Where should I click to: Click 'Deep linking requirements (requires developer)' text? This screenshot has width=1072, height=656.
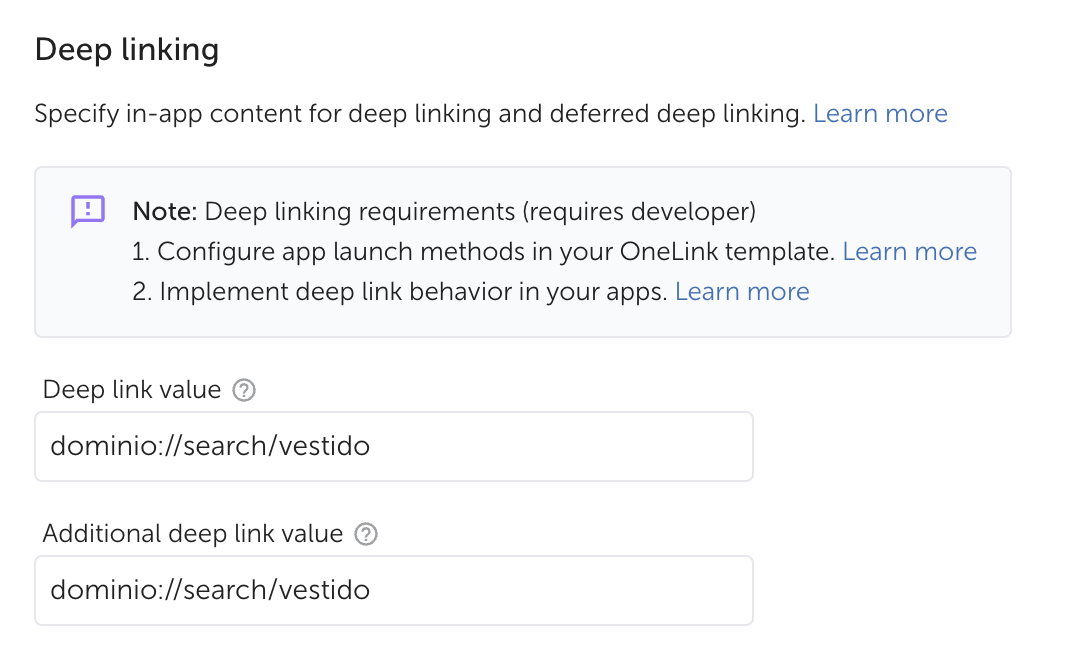tap(480, 212)
